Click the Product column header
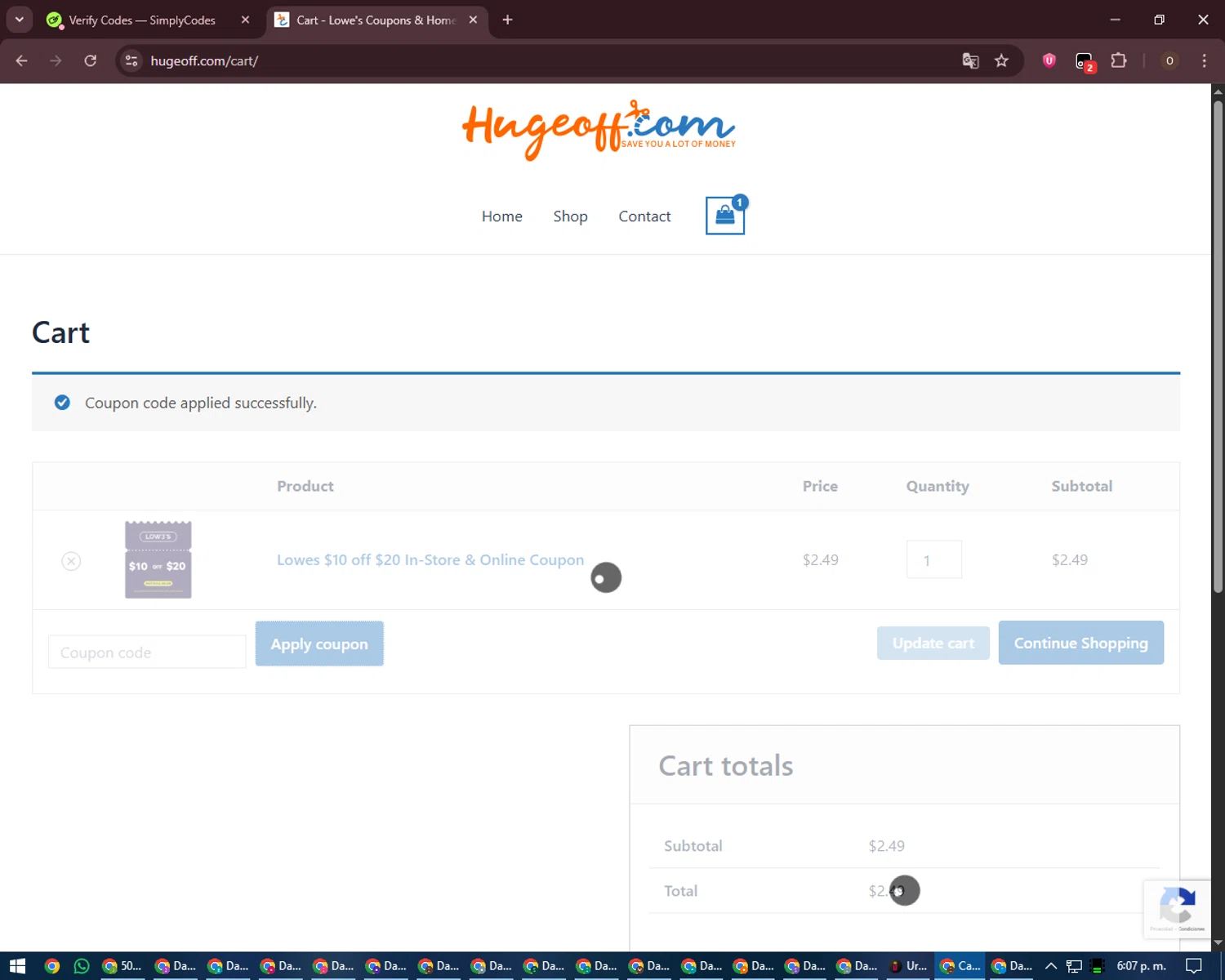The height and width of the screenshot is (980, 1225). point(305,486)
